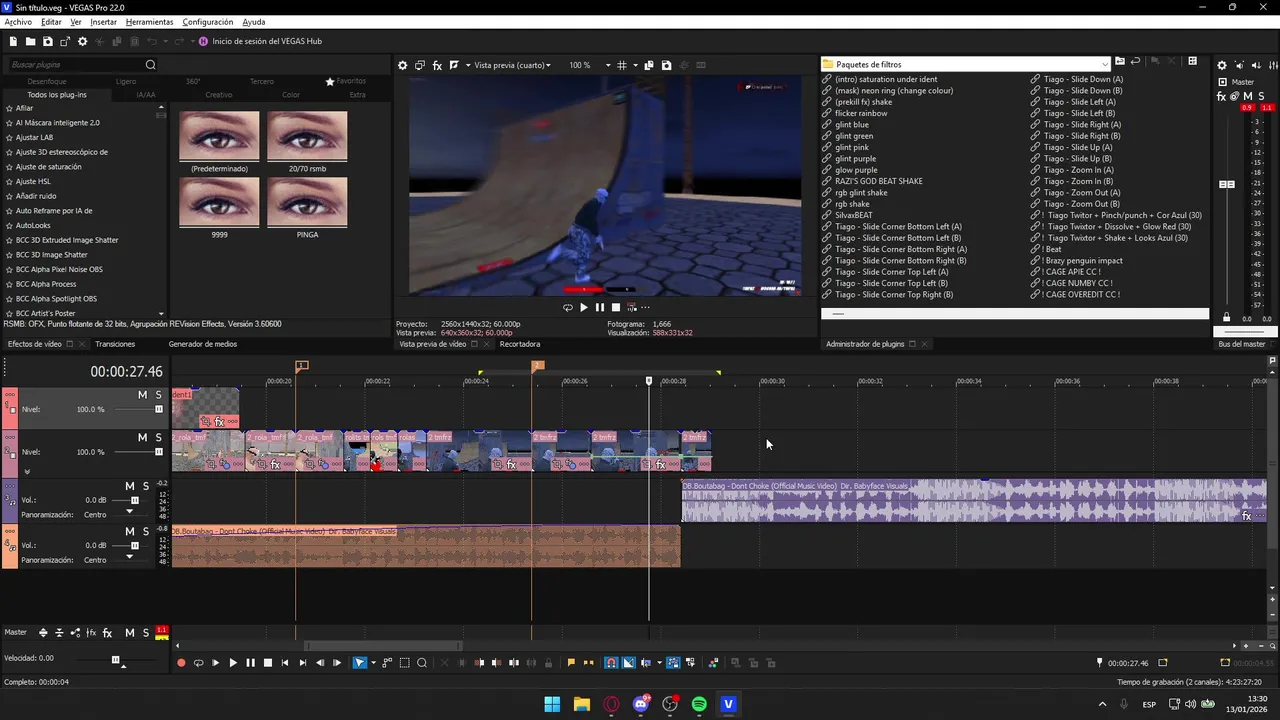Pause playback in the transport bar

click(x=250, y=663)
